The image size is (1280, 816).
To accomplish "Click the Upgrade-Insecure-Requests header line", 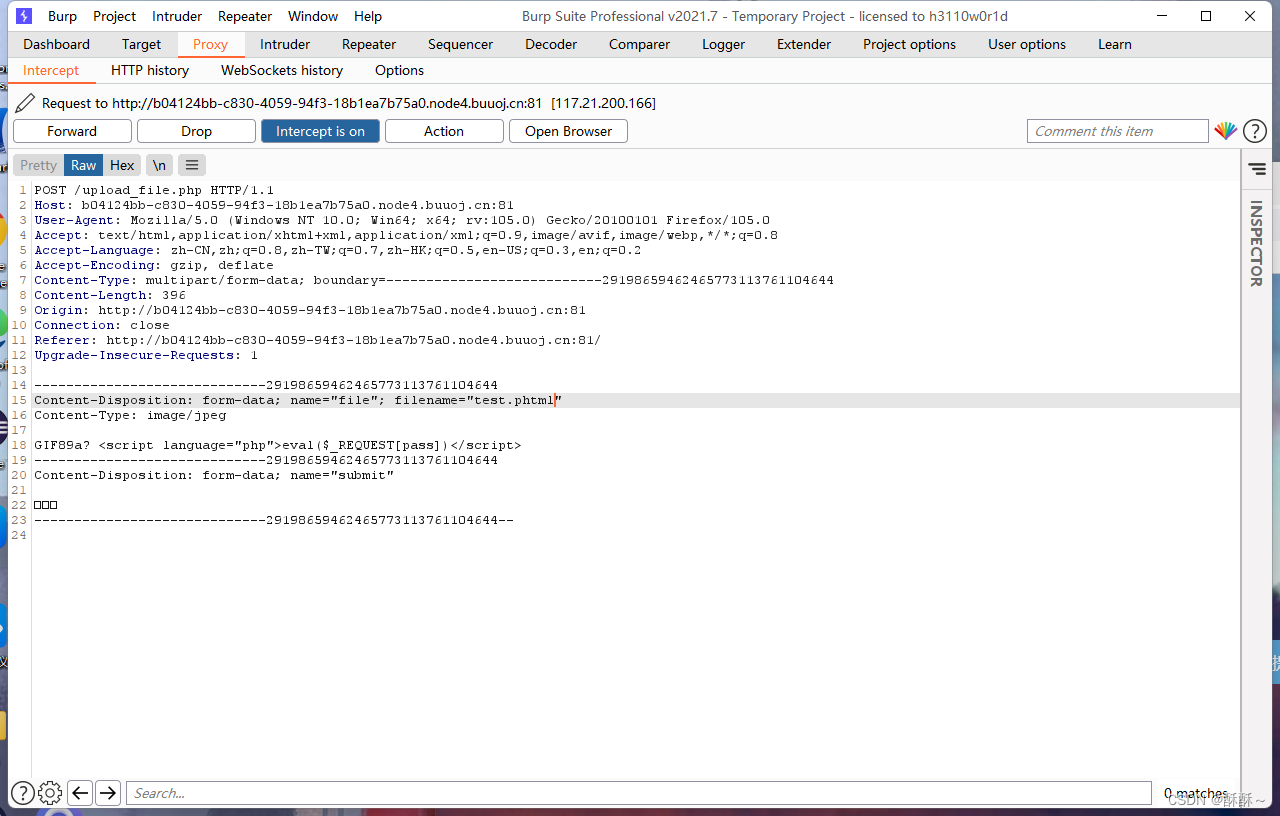I will coord(146,355).
